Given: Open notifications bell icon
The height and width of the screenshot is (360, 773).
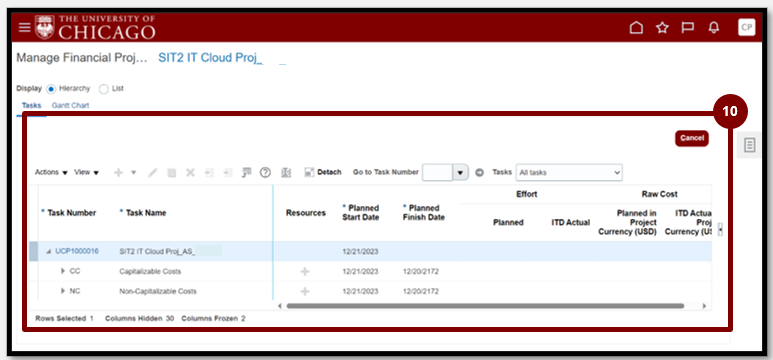Looking at the screenshot, I should (x=713, y=28).
